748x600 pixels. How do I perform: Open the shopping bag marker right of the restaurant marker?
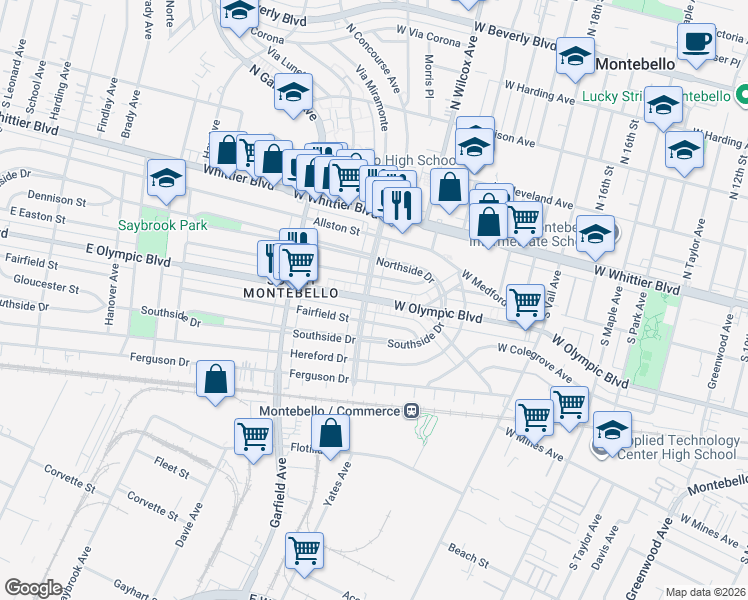tap(449, 189)
